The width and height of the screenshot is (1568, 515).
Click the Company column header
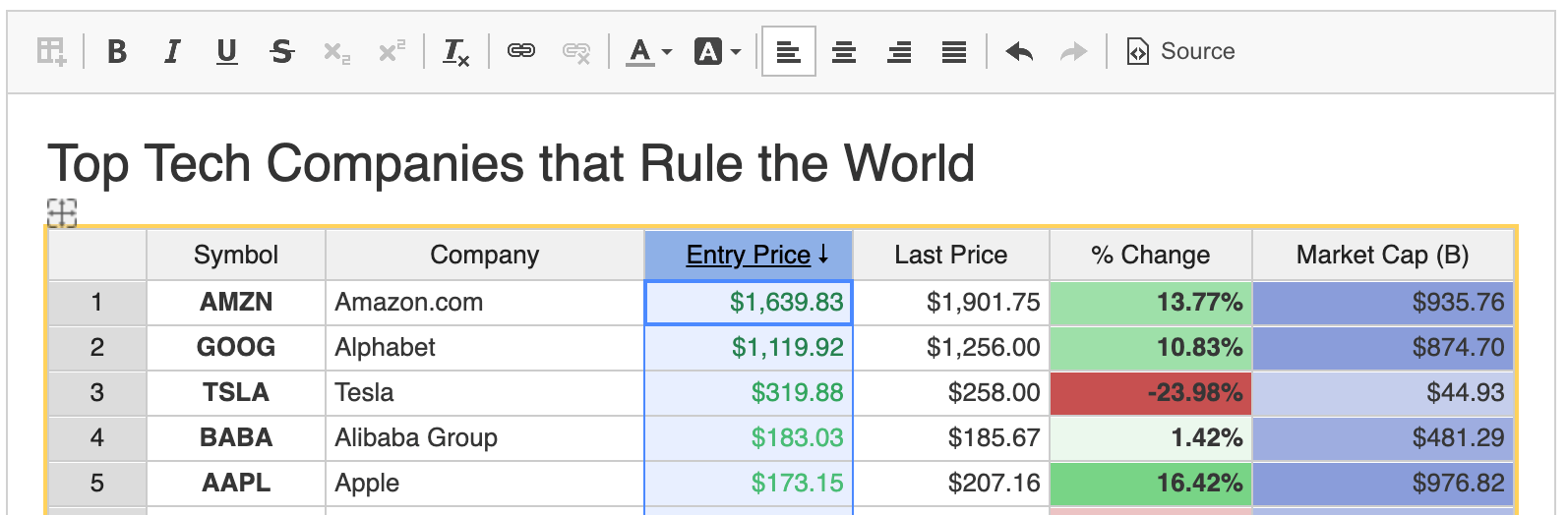(x=485, y=256)
